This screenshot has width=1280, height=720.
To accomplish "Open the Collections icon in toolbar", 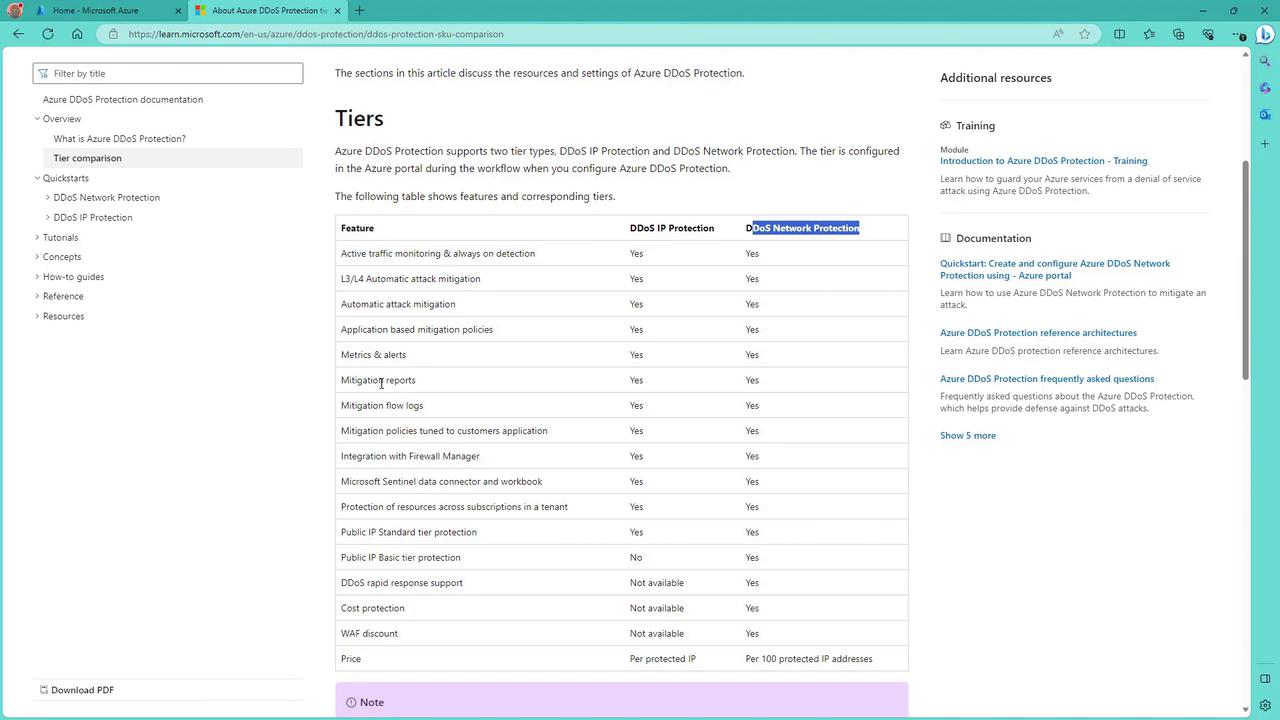I will 1179,34.
